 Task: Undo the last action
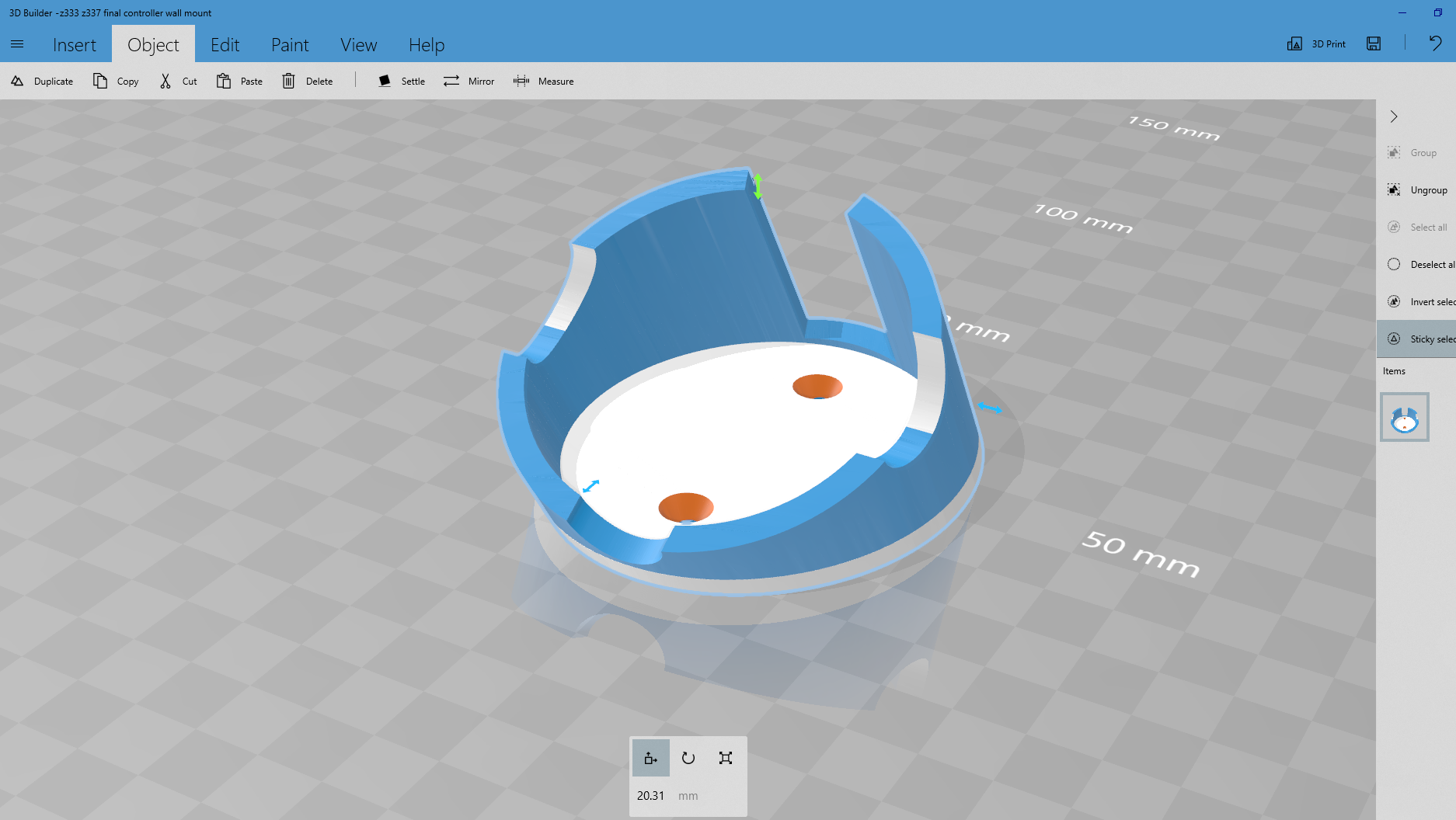pyautogui.click(x=1435, y=43)
